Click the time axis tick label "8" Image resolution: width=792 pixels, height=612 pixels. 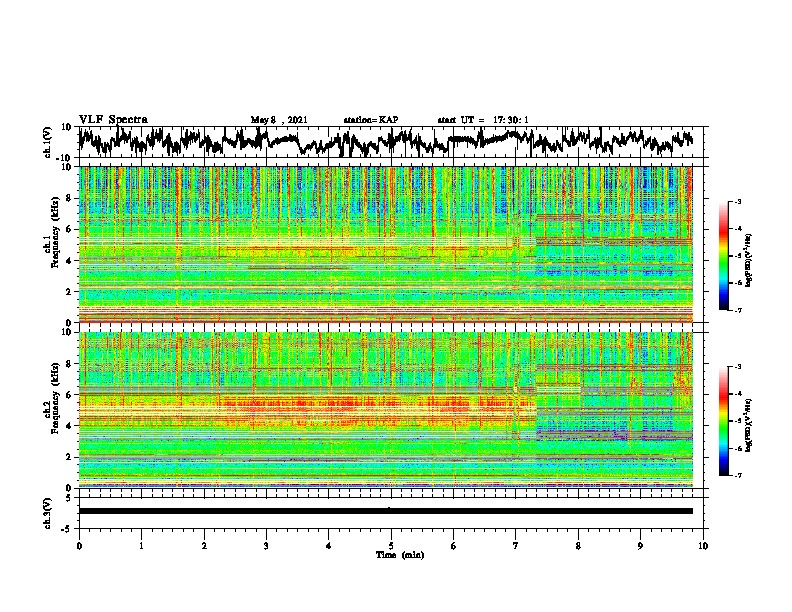click(x=578, y=546)
